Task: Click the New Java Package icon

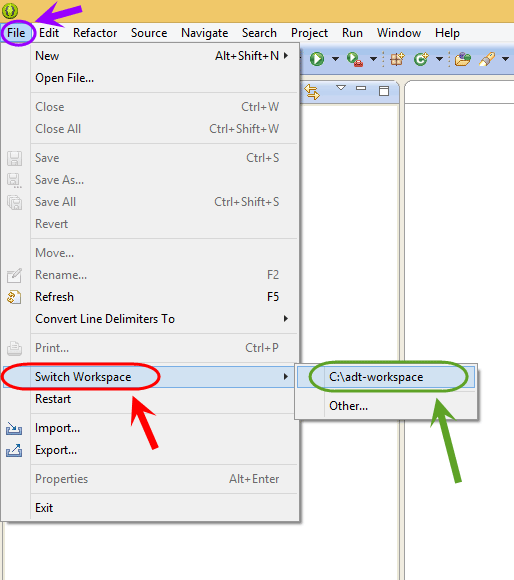Action: pyautogui.click(x=398, y=59)
